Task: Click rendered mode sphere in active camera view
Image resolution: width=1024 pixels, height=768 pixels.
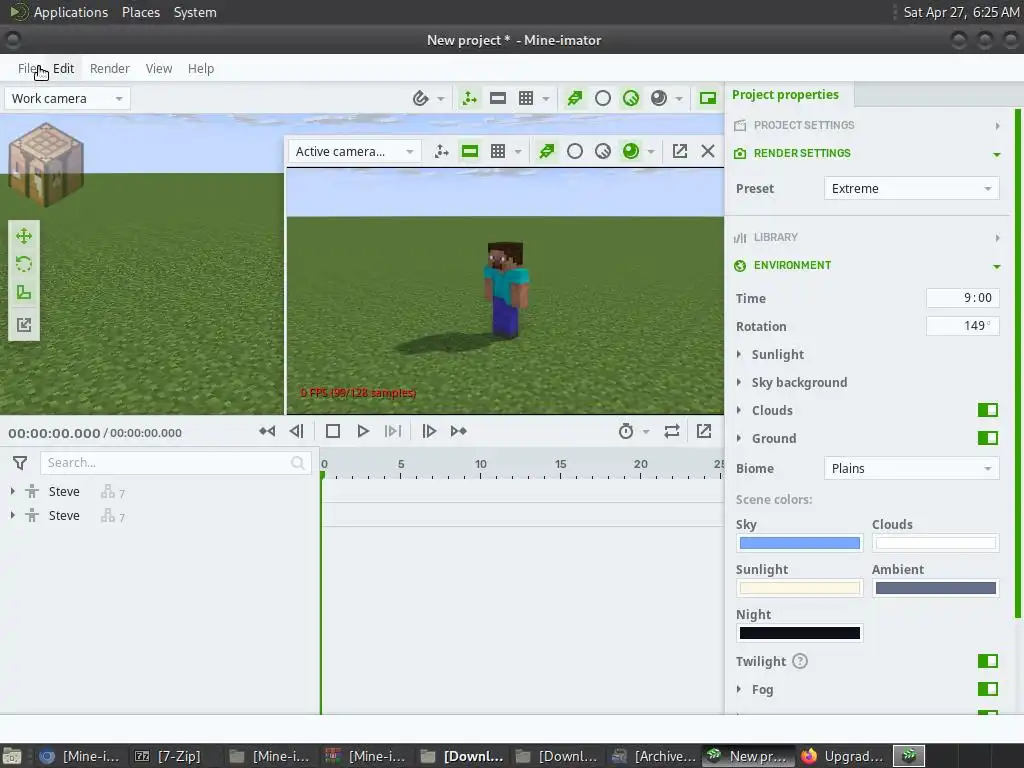Action: tap(631, 152)
